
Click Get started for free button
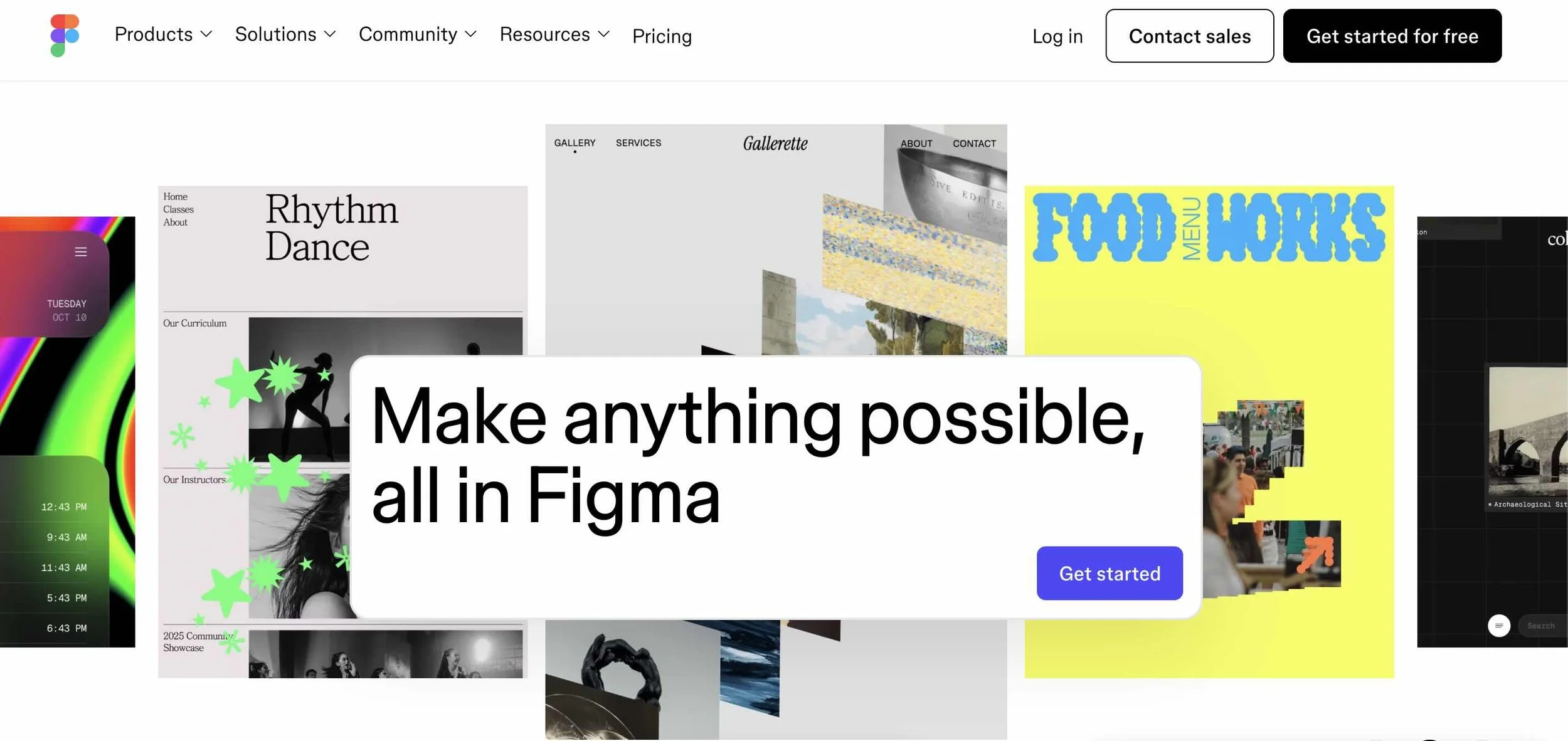[1392, 36]
